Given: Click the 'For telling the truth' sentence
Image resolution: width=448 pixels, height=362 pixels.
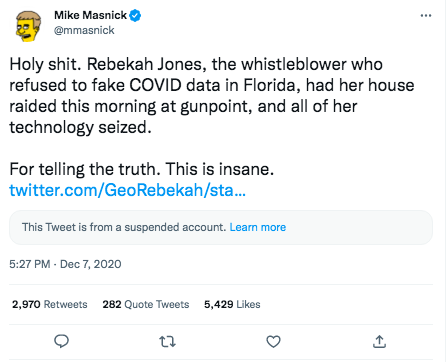Looking at the screenshot, I should coord(142,169).
